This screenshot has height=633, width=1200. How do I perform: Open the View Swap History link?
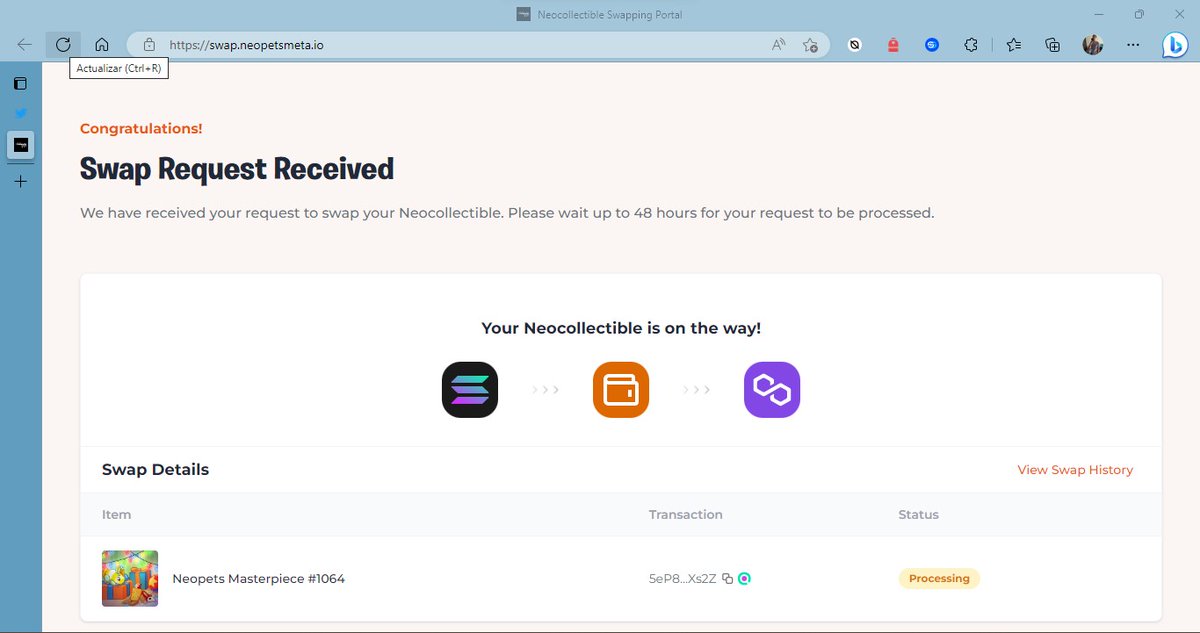point(1075,470)
